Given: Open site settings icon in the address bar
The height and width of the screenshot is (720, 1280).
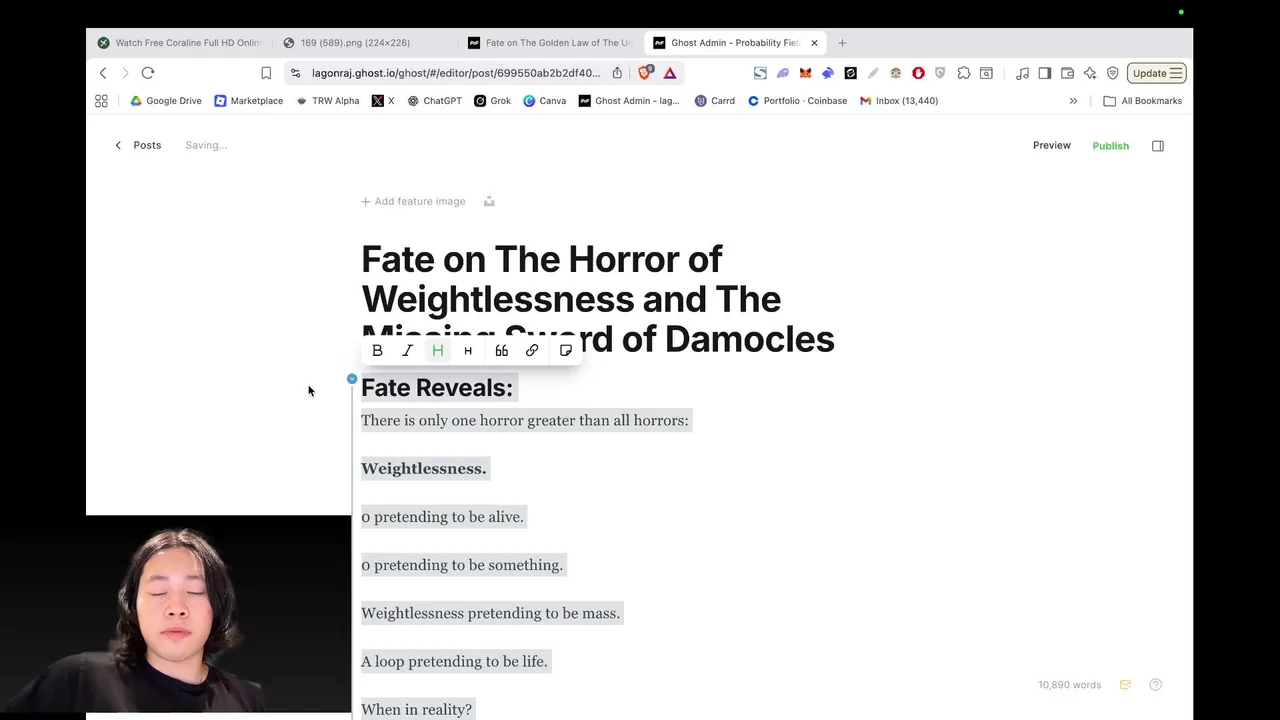Looking at the screenshot, I should (295, 73).
